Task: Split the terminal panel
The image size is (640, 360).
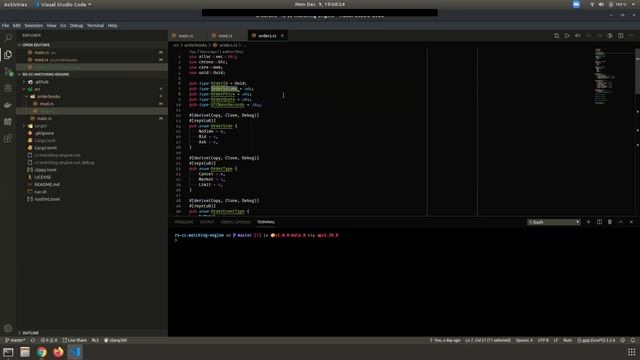Action: [599, 222]
